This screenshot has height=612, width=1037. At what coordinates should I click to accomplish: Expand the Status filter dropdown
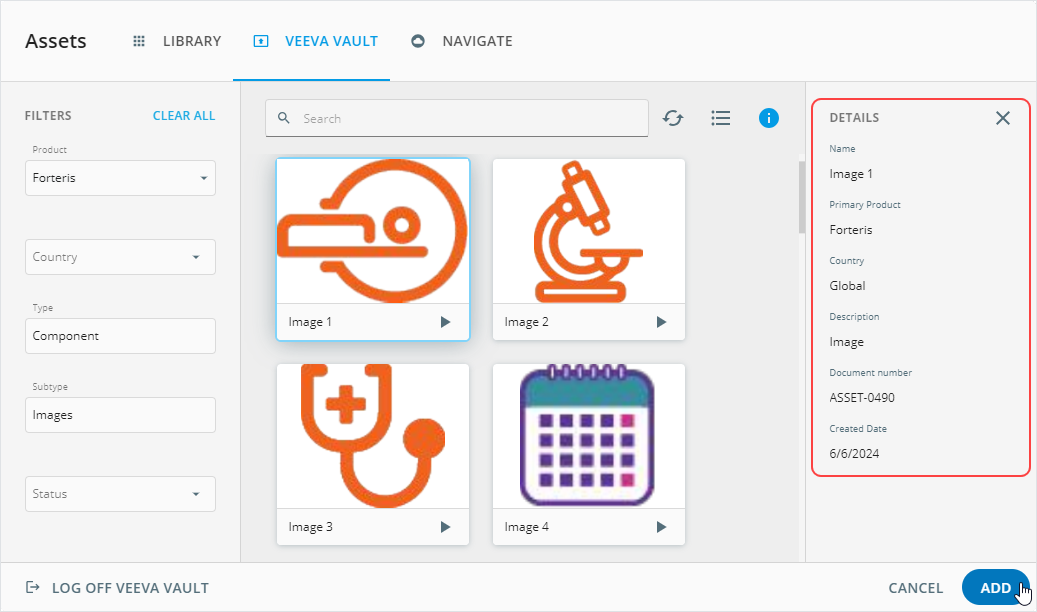point(120,494)
